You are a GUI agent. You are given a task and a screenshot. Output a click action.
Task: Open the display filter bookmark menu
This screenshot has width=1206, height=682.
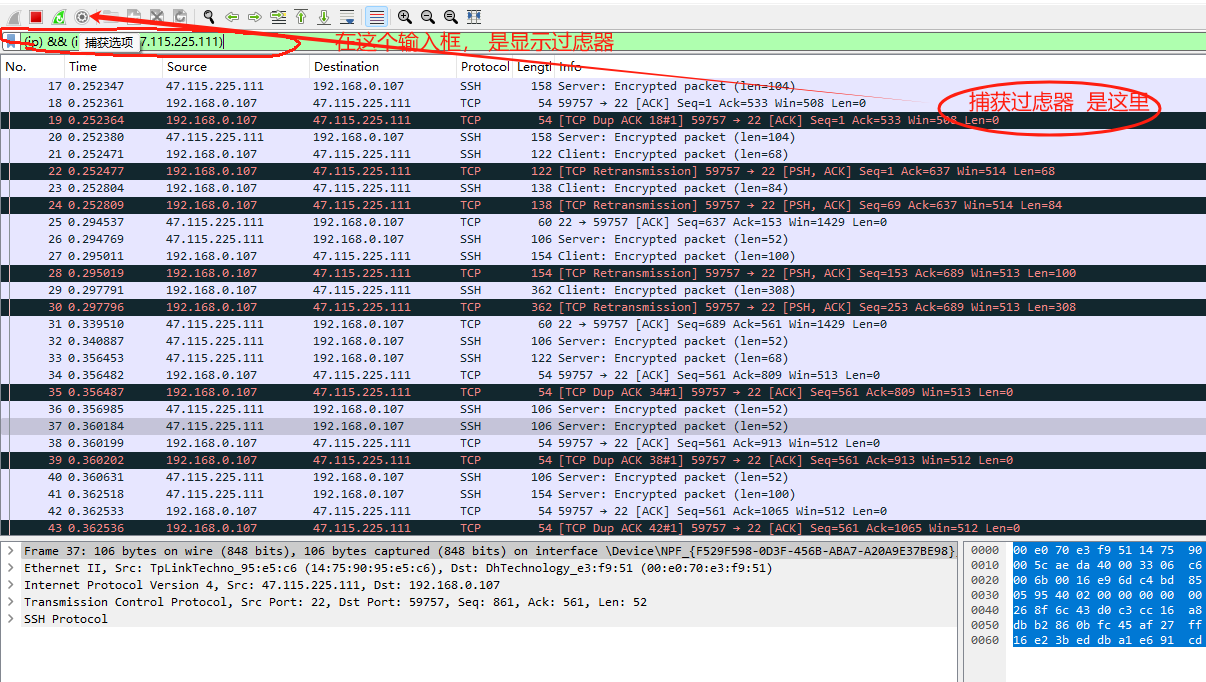[x=11, y=42]
